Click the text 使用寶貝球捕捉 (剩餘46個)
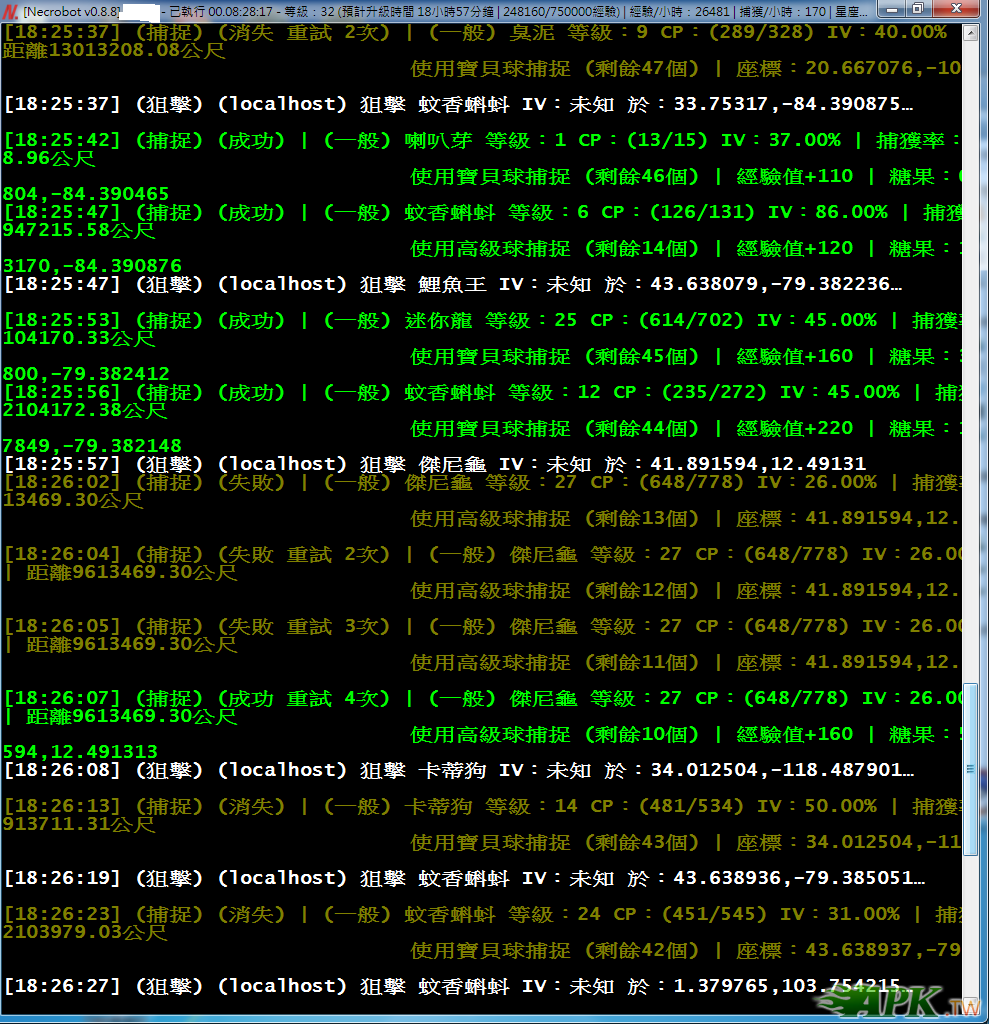 (555, 176)
